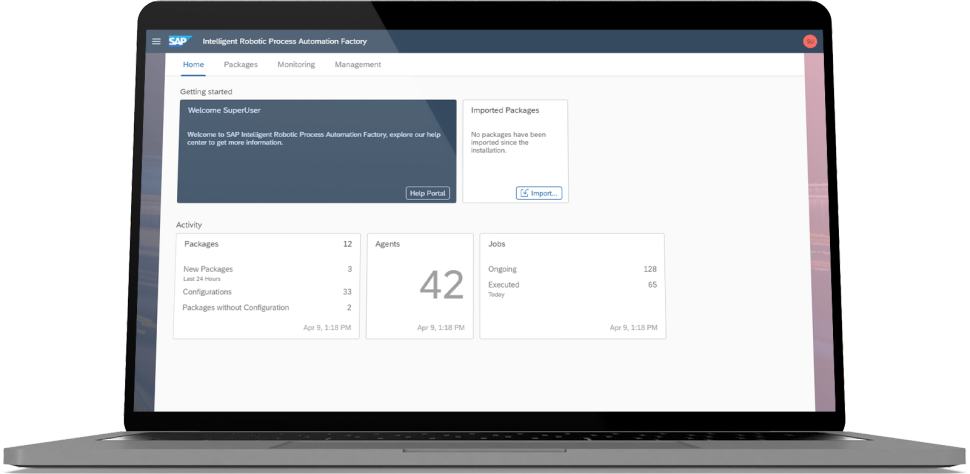
Task: Open the SU user avatar menu
Action: click(x=810, y=41)
